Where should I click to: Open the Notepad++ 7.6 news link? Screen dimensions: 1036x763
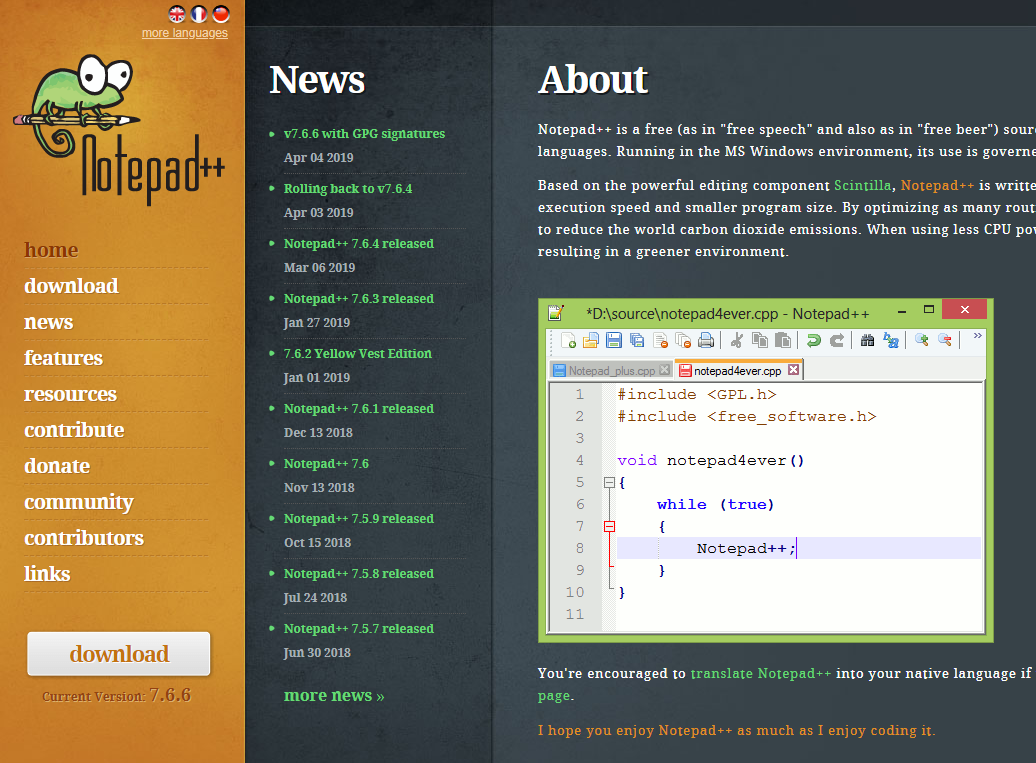coord(326,463)
